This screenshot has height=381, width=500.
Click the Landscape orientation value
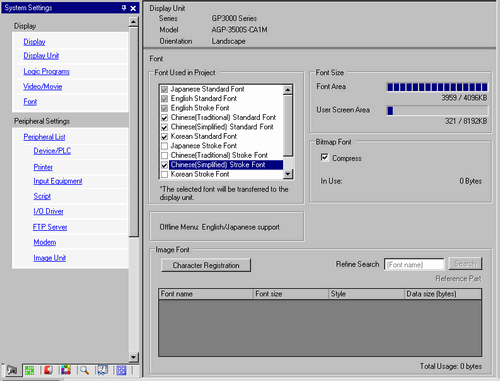[x=229, y=41]
